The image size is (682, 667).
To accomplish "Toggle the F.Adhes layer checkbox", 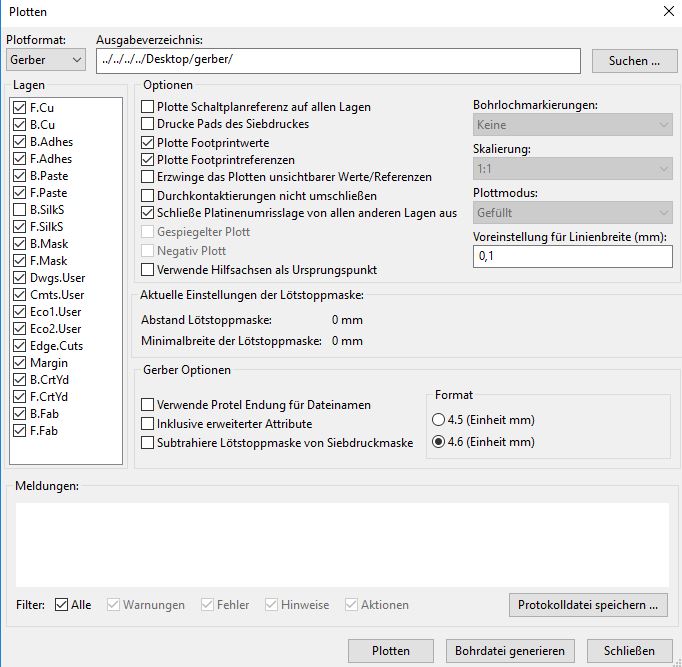I will pos(19,159).
